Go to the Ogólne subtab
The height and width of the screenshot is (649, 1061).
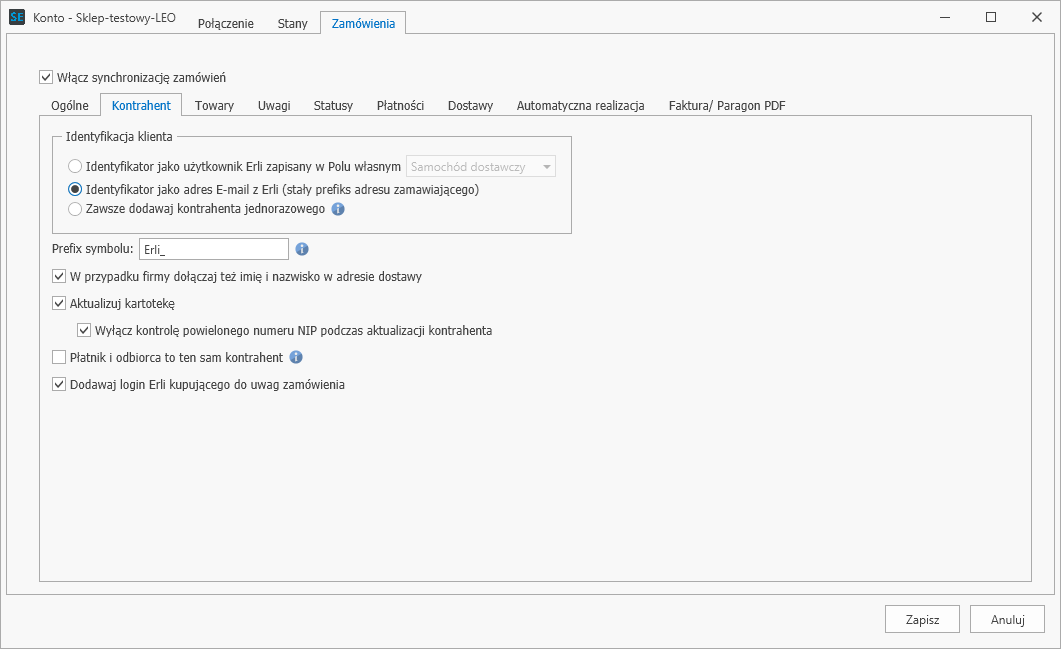click(70, 106)
